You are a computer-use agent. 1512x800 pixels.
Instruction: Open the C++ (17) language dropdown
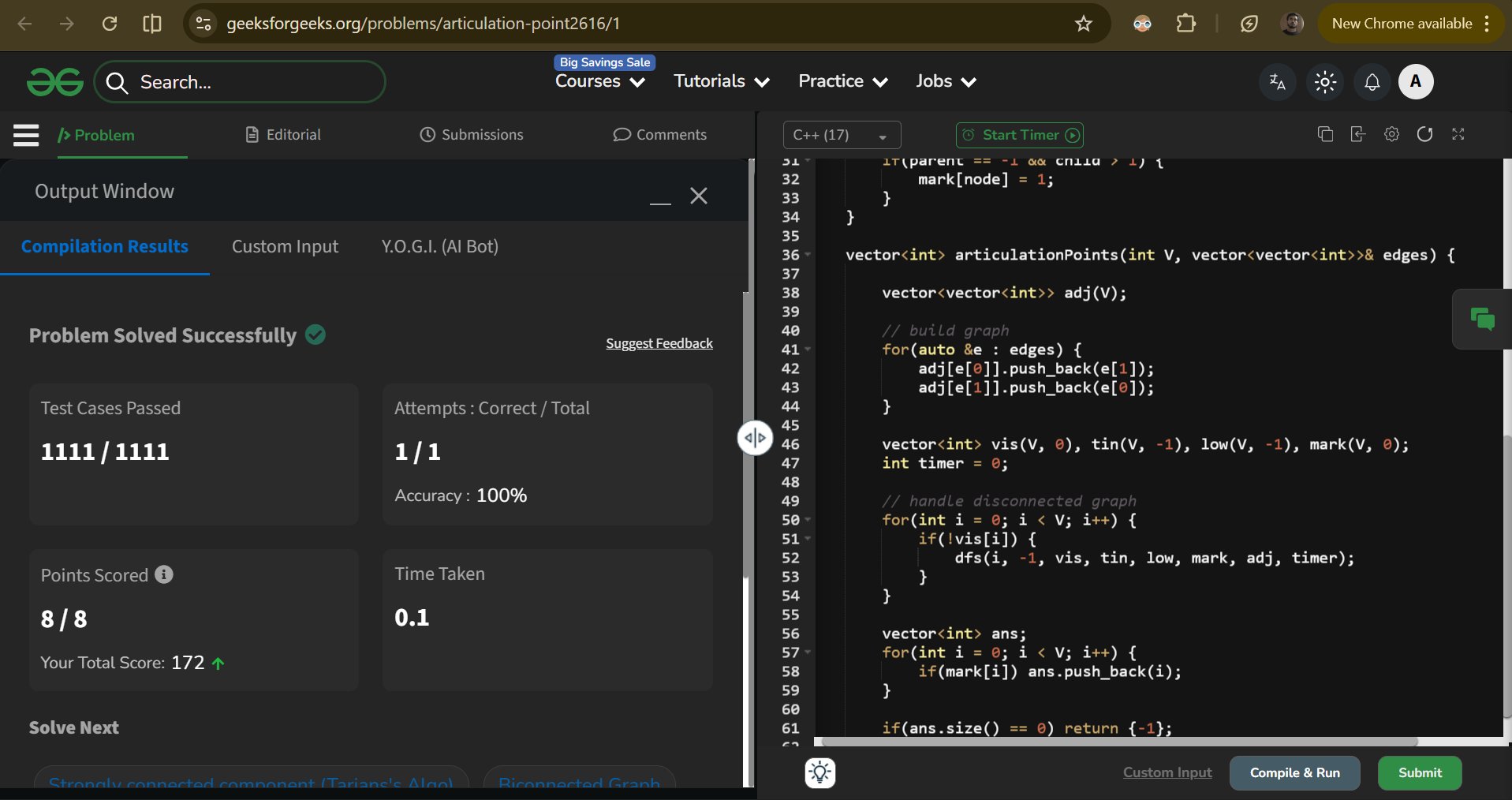(x=842, y=135)
